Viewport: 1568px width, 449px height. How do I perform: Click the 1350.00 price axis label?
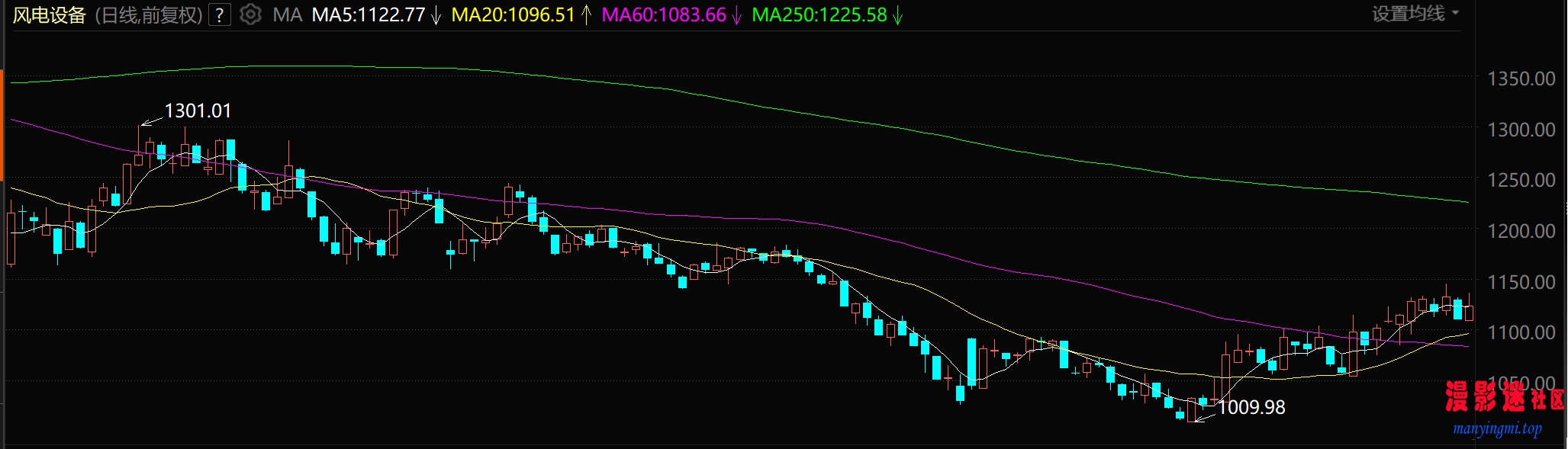tap(1521, 79)
